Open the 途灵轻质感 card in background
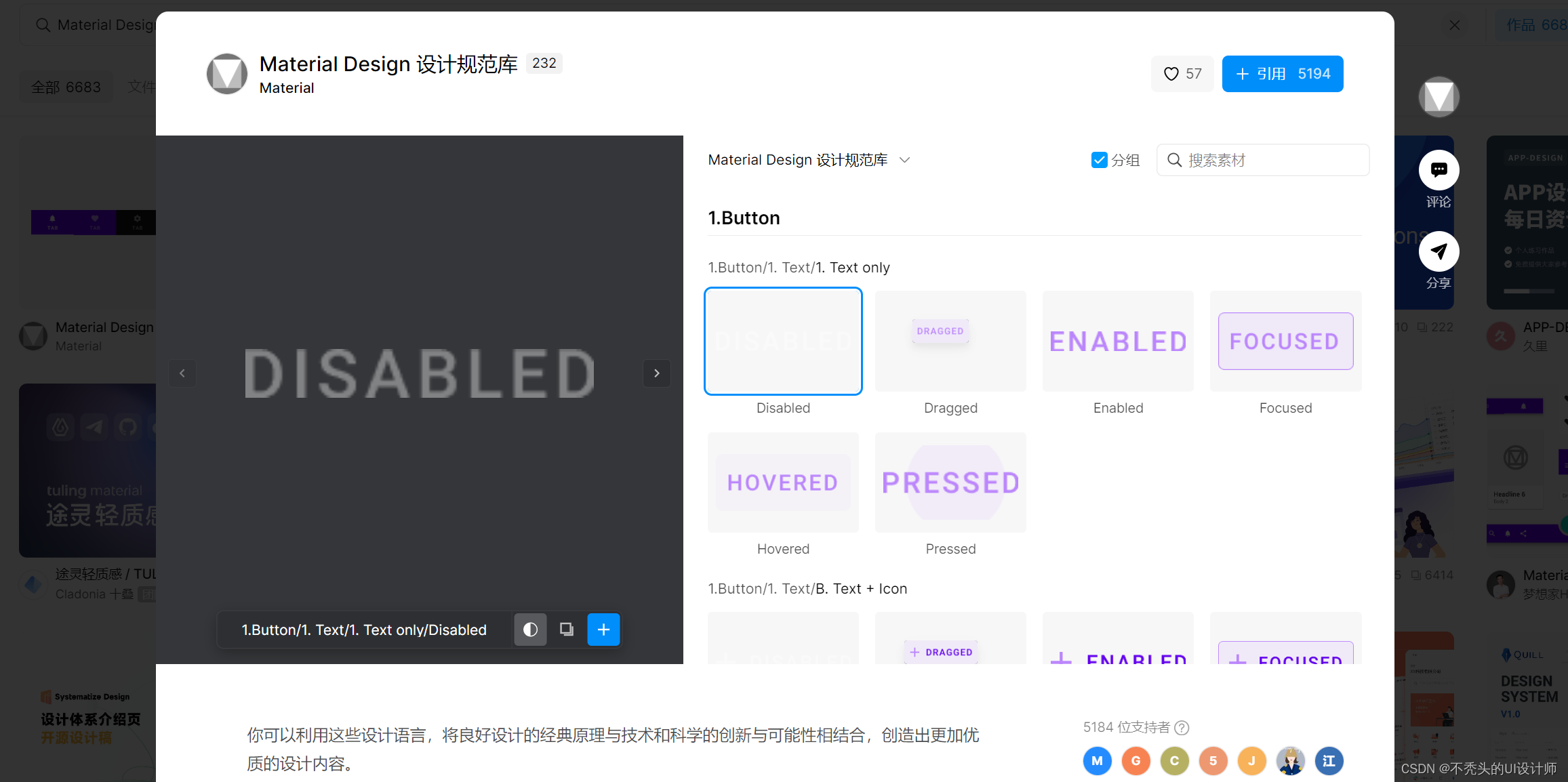Viewport: 1568px width, 782px height. point(87,470)
